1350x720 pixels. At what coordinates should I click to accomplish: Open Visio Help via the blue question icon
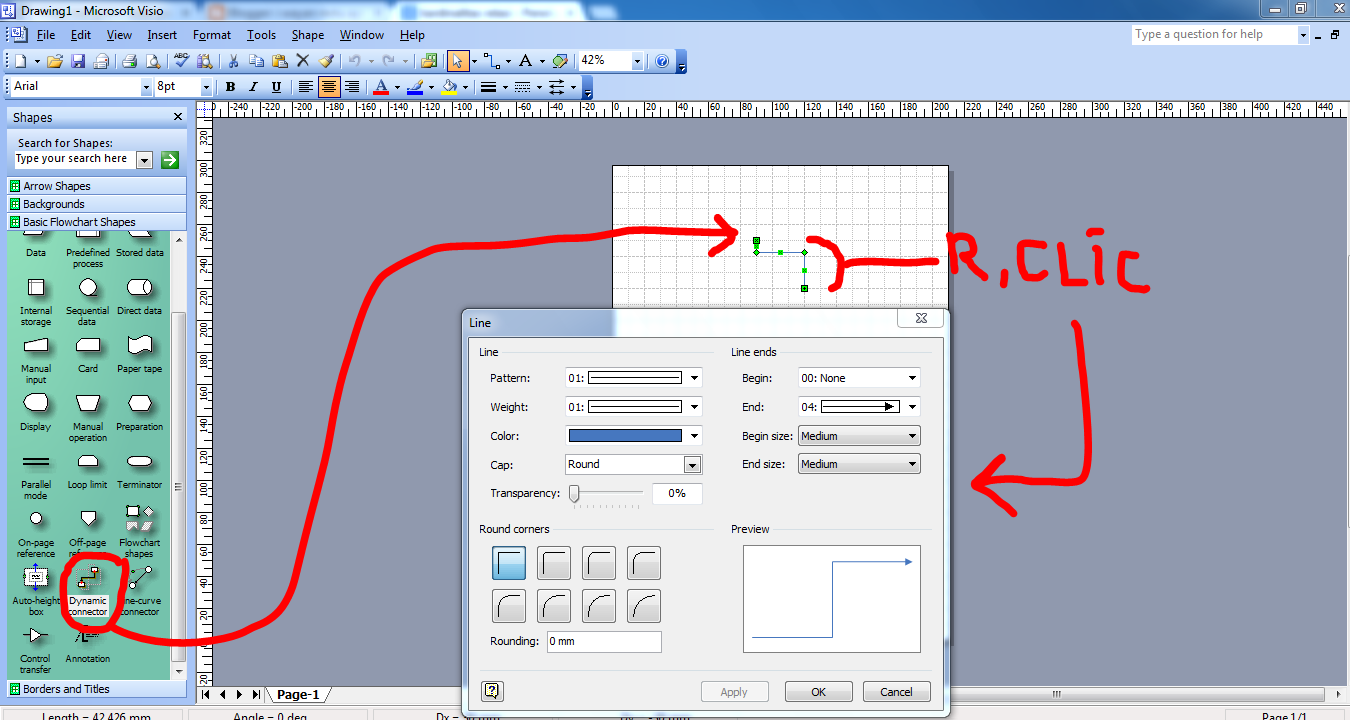(662, 61)
